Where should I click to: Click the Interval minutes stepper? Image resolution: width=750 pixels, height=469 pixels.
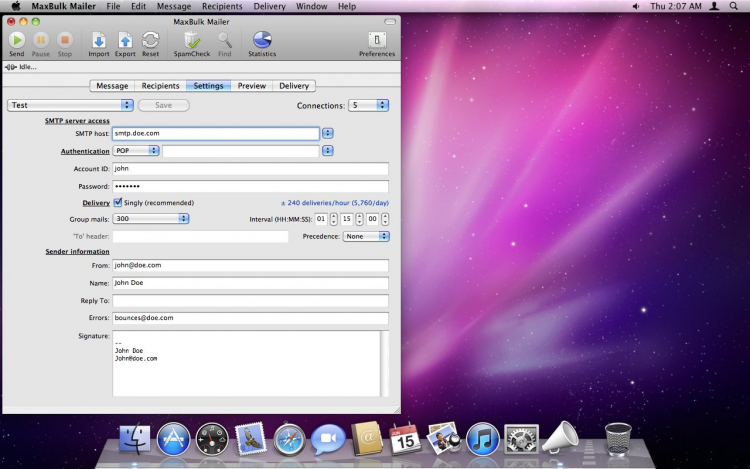click(360, 219)
